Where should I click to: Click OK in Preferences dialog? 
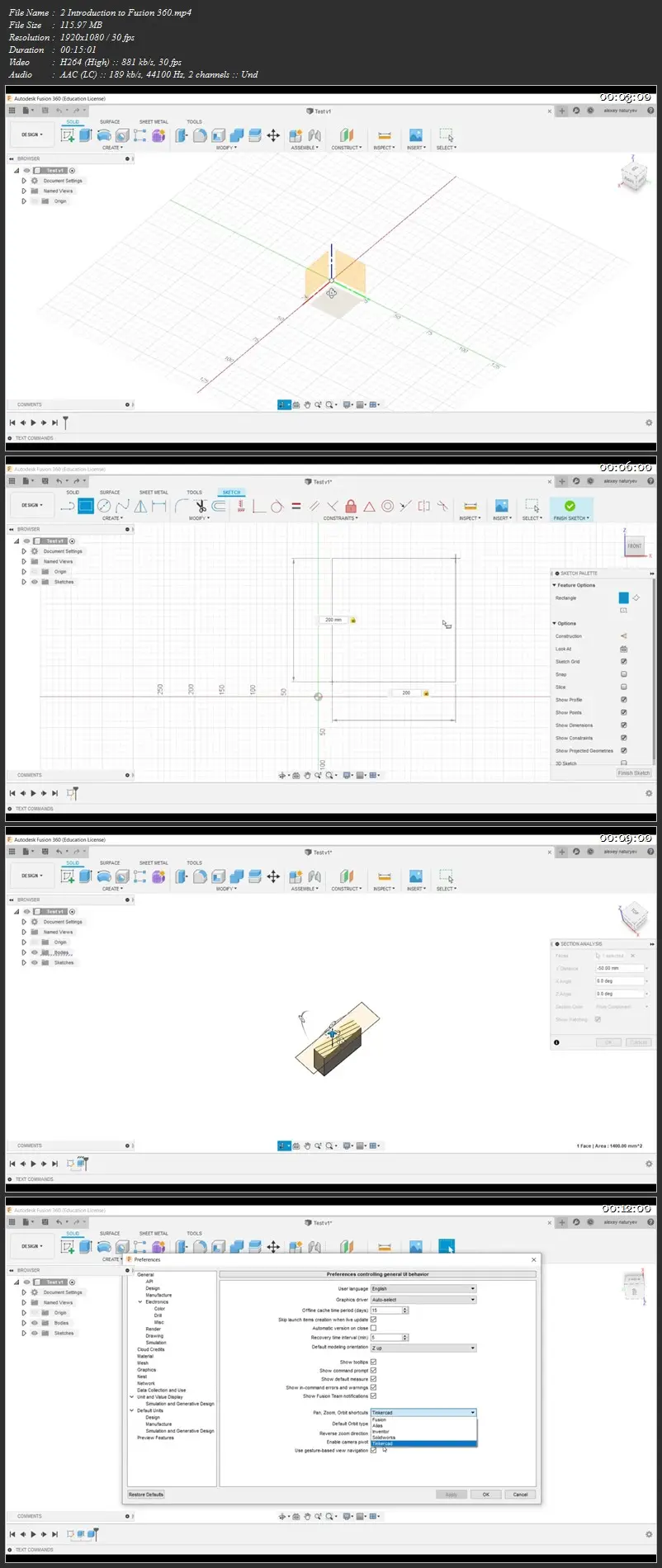tap(486, 1495)
